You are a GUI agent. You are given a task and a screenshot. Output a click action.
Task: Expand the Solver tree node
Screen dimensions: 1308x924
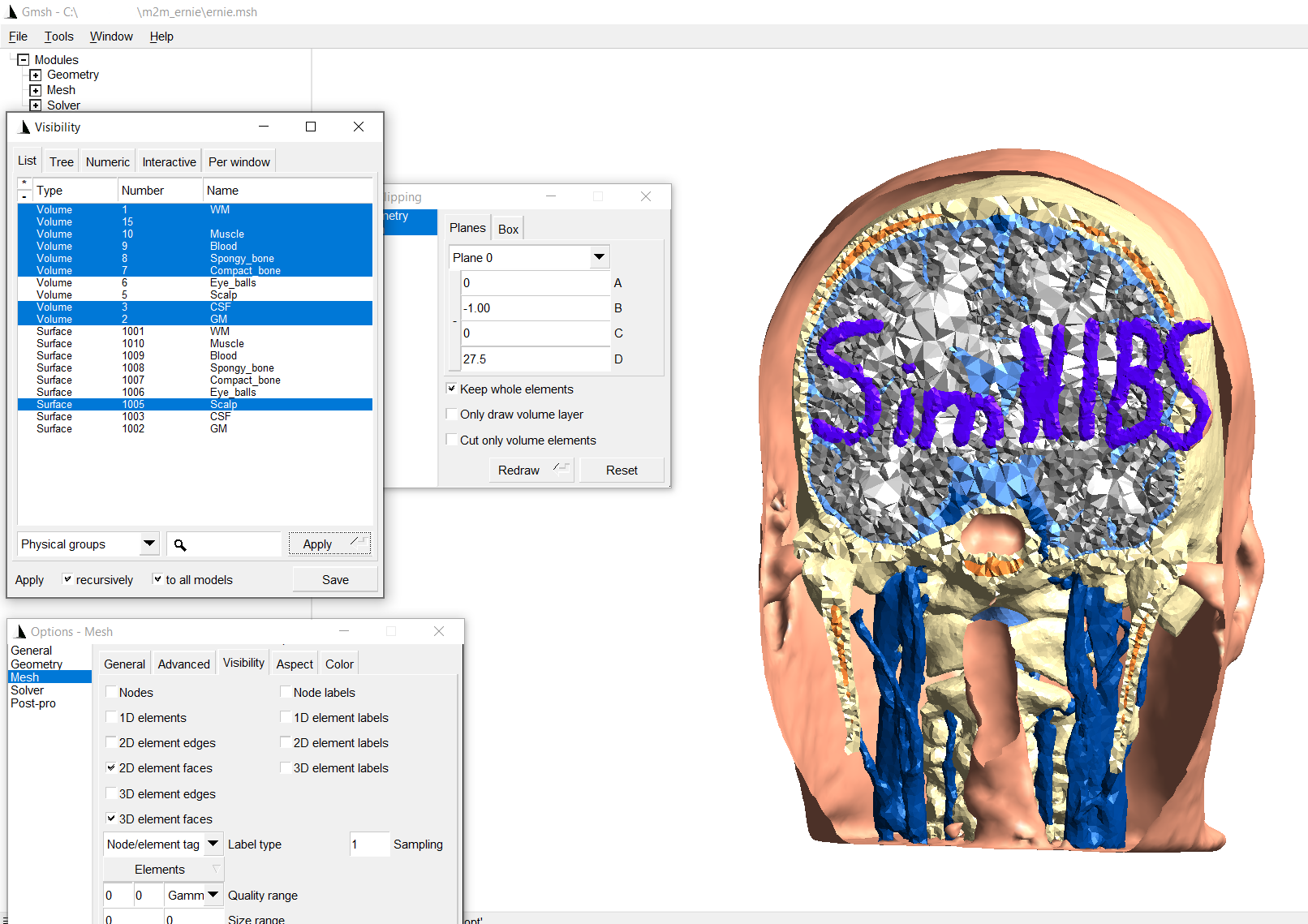click(x=35, y=105)
